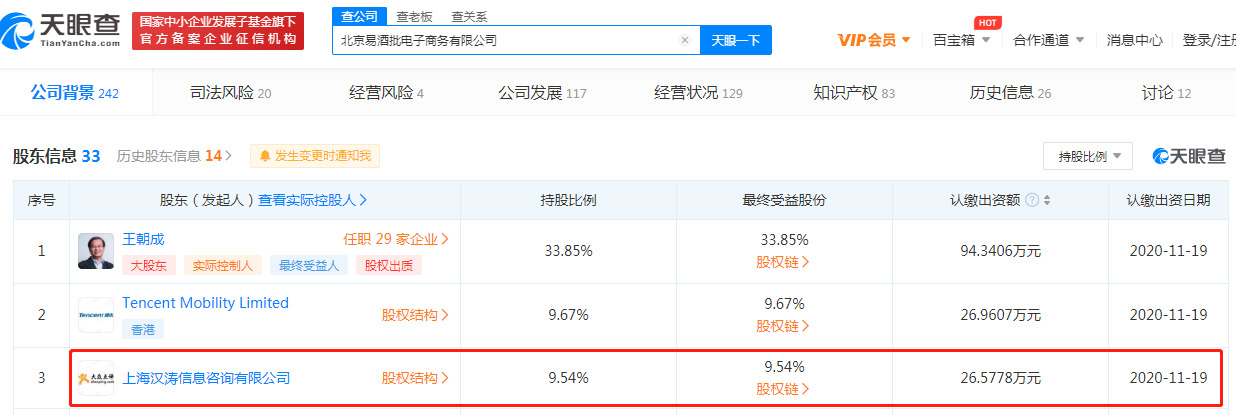
Task: Open 历史股东信息 14 link
Action: click(175, 156)
